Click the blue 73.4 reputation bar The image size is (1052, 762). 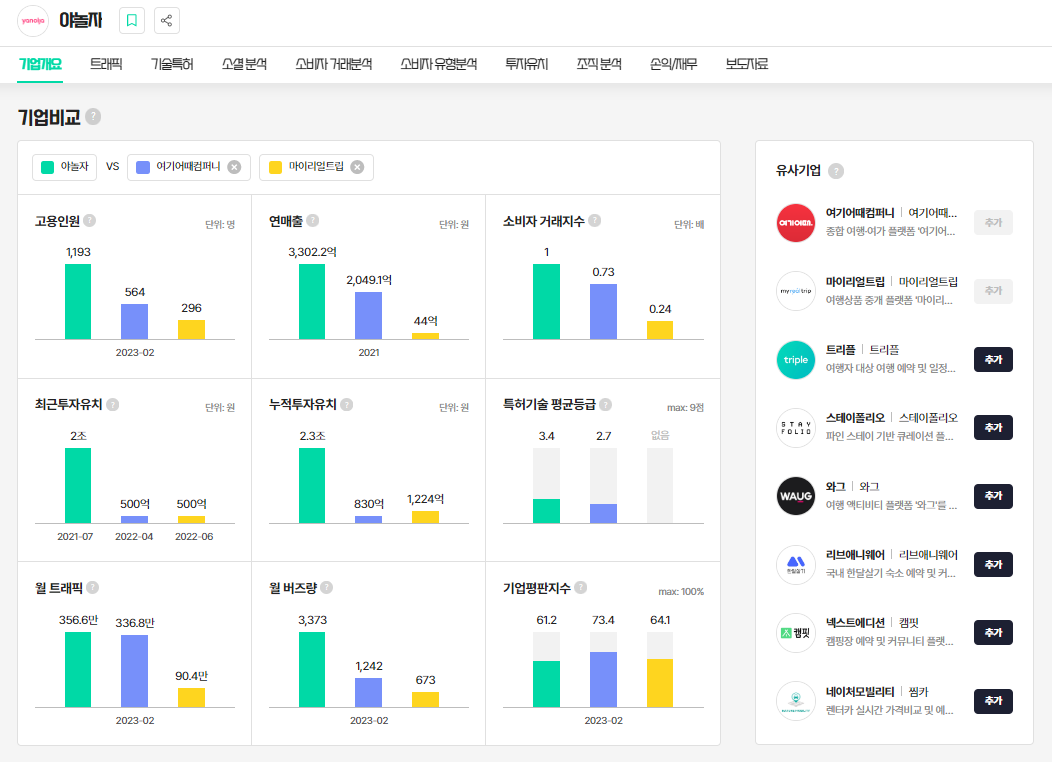click(x=603, y=679)
